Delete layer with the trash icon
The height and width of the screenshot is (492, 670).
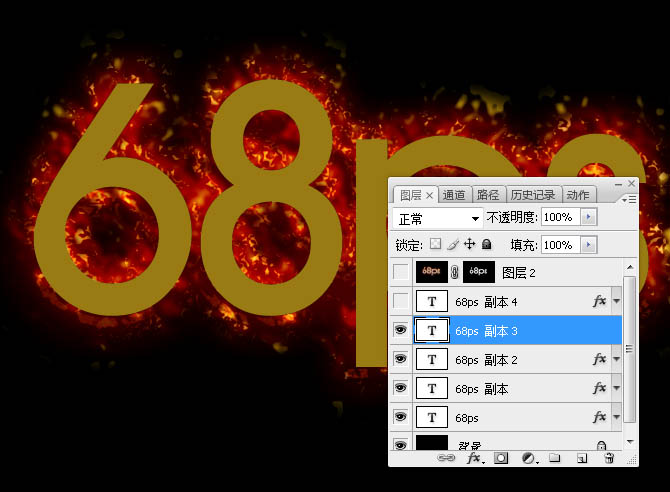click(x=609, y=458)
